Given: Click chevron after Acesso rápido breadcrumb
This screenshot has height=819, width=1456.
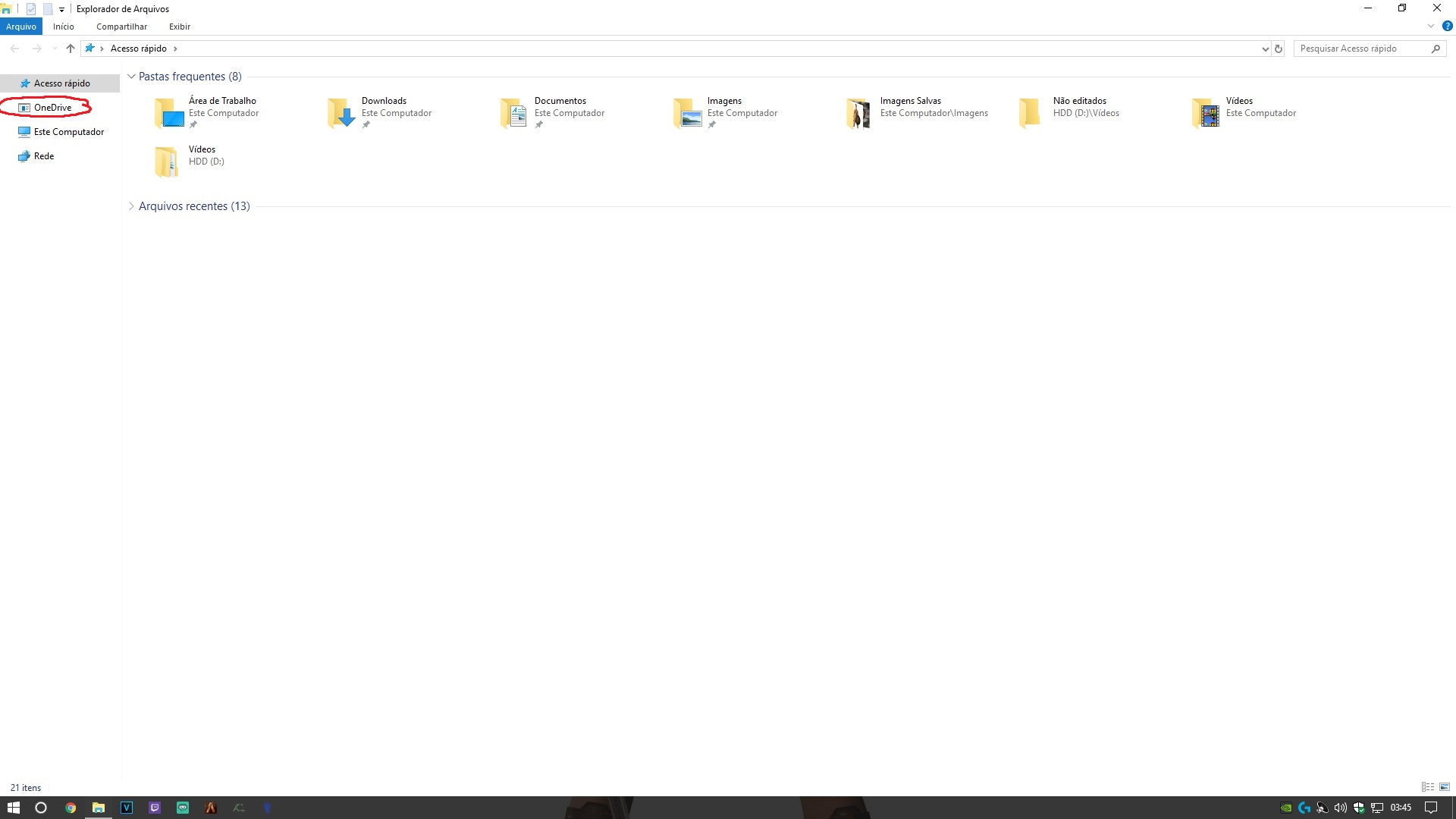Looking at the screenshot, I should pyautogui.click(x=175, y=49).
